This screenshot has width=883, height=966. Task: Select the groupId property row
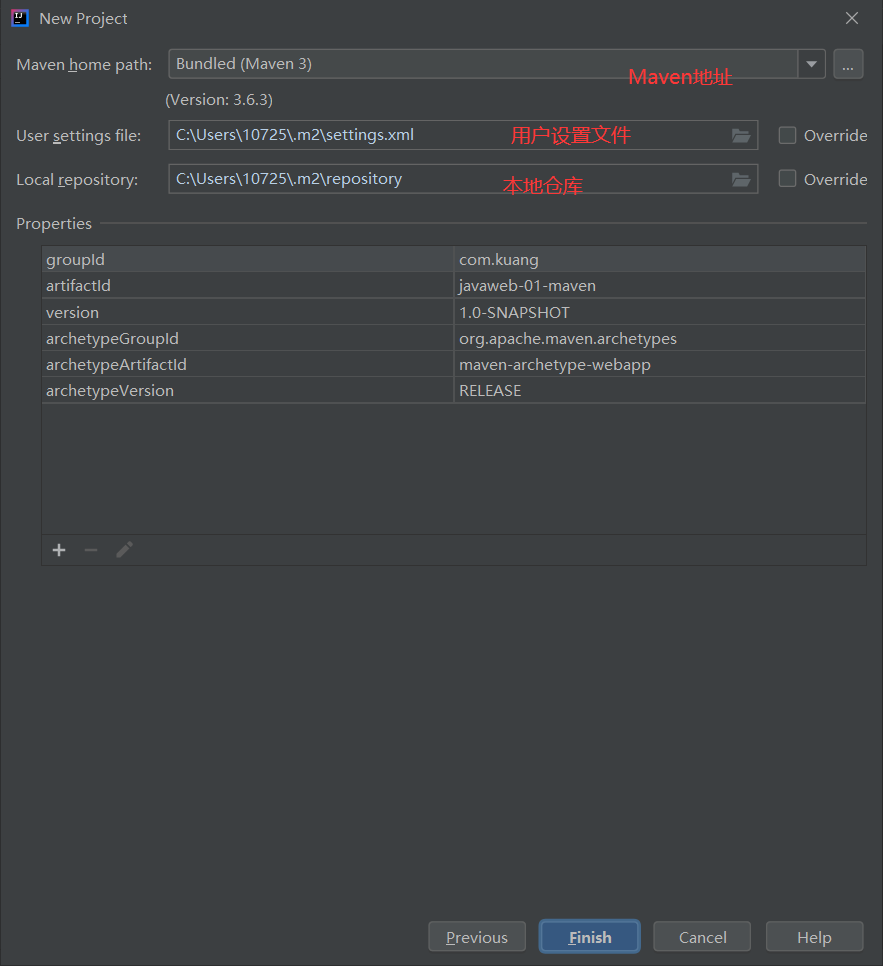pyautogui.click(x=454, y=259)
